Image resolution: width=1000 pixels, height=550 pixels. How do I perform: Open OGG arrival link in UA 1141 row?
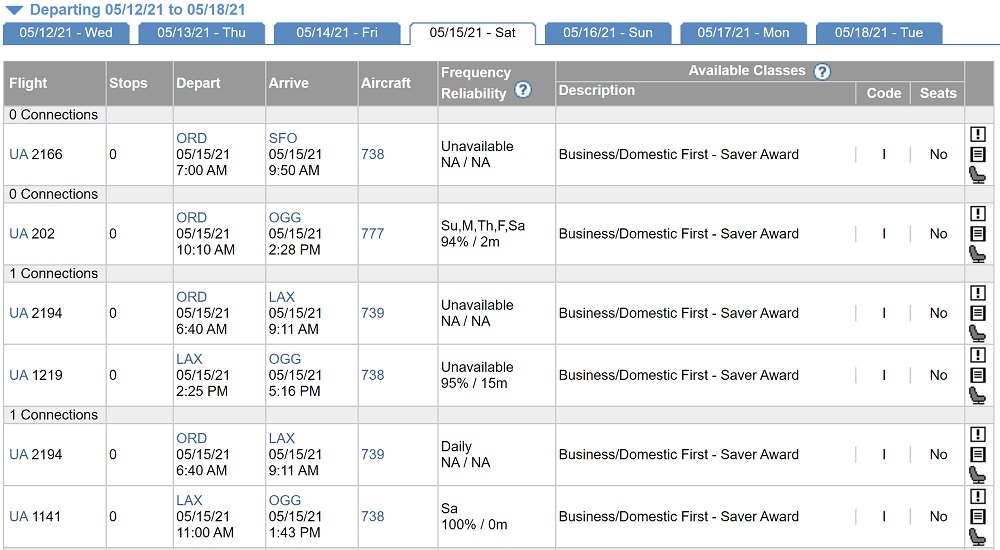[284, 500]
